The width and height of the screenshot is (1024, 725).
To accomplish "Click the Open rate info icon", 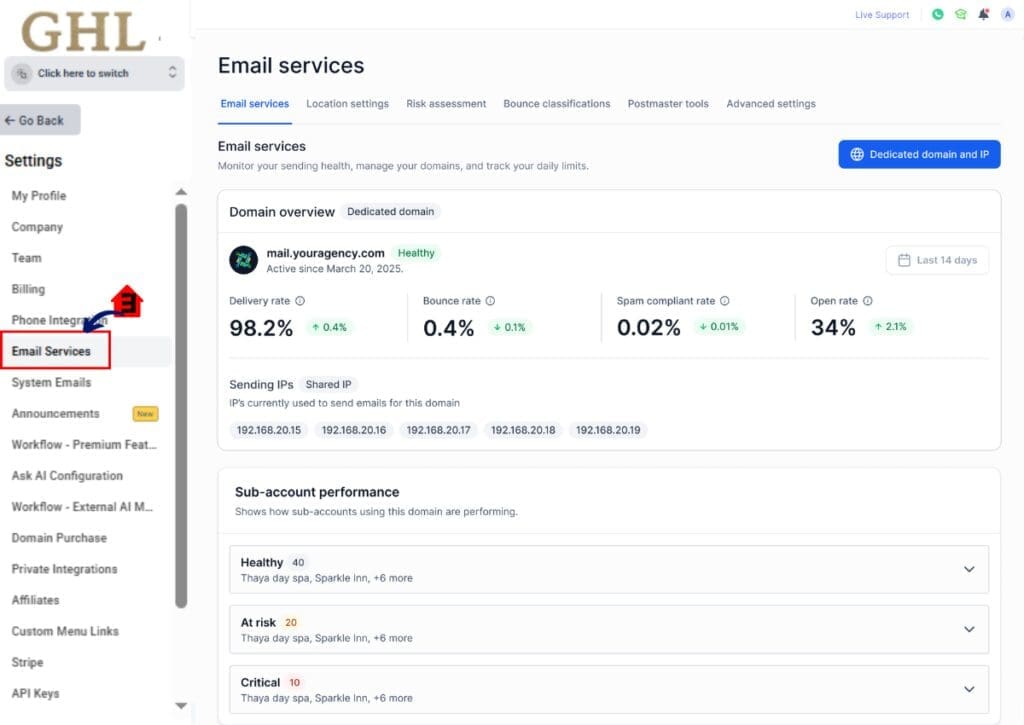I will [868, 301].
